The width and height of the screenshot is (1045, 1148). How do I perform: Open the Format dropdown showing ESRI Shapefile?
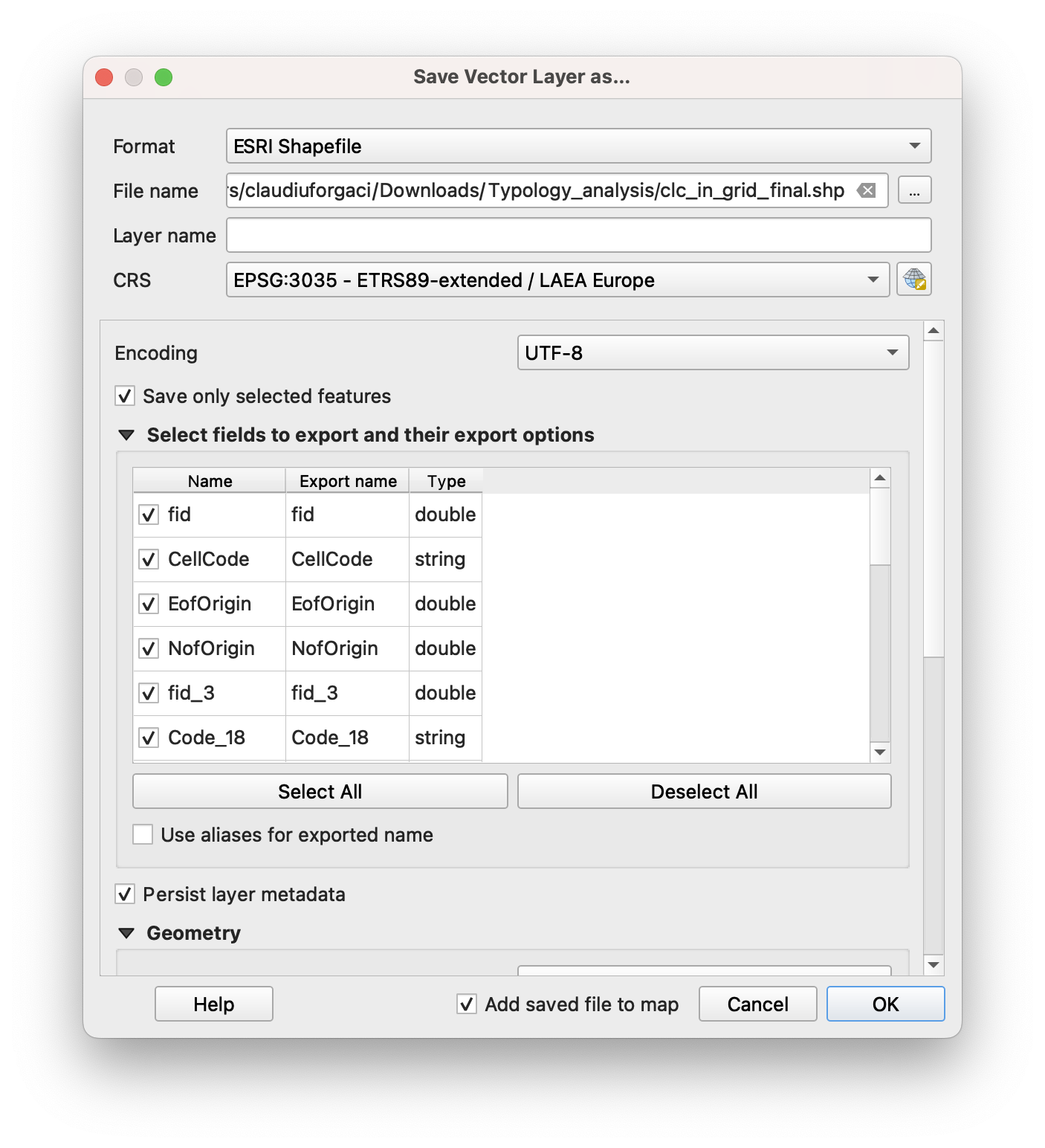[578, 146]
